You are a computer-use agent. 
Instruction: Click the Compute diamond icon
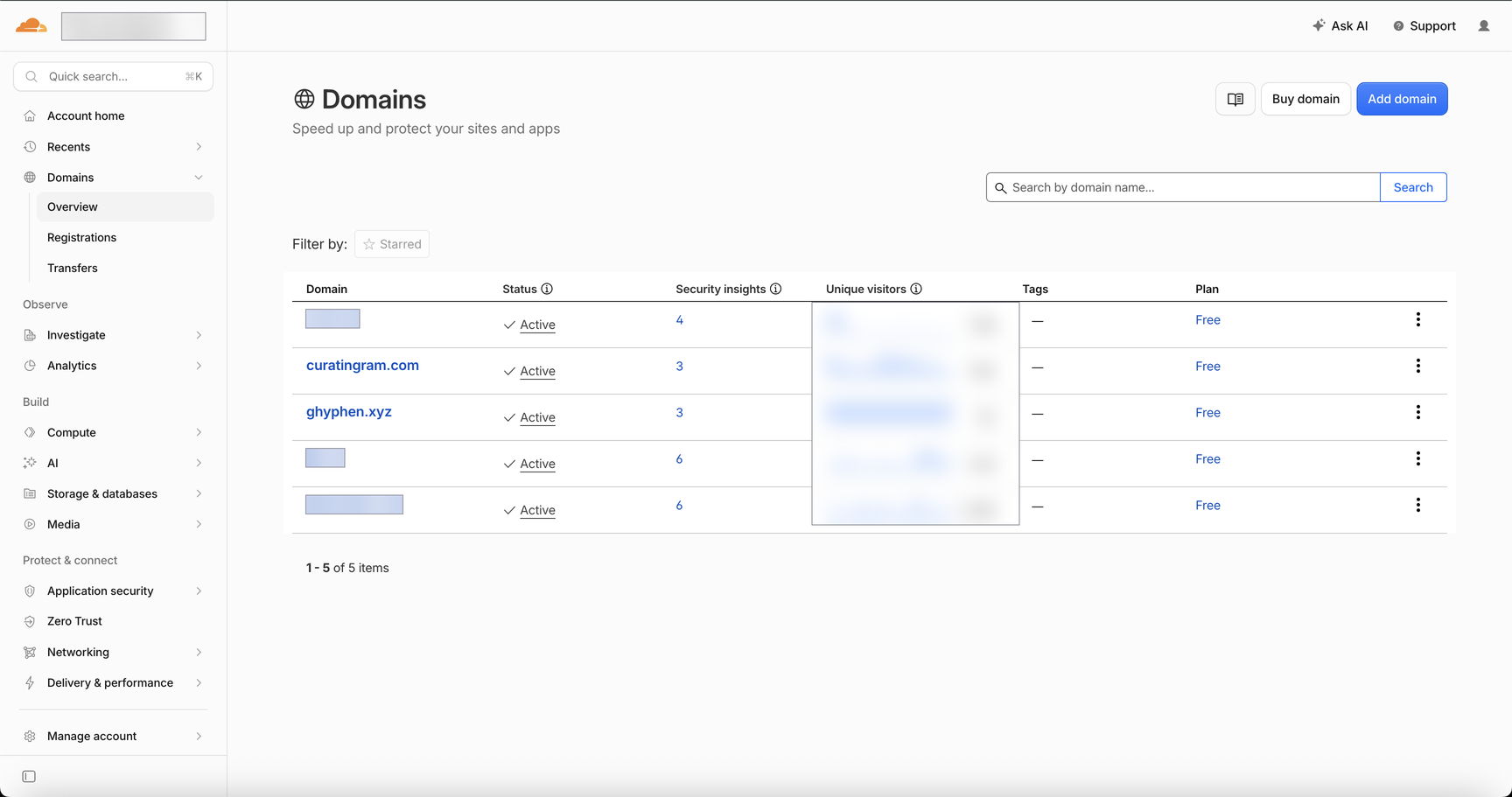(x=30, y=432)
